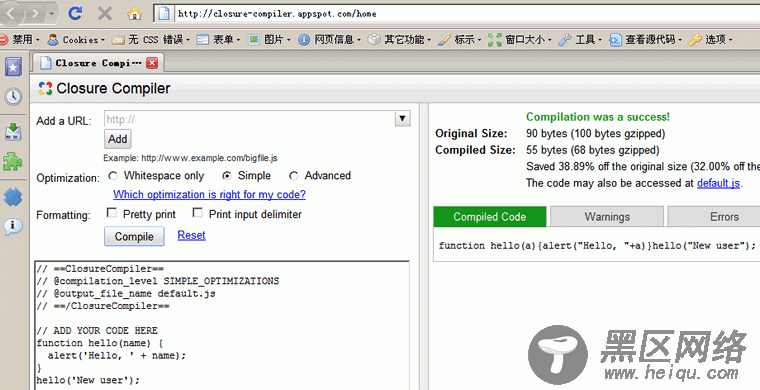Click the '55 bytes (68 bytes gzipped)' value
This screenshot has width=760, height=390.
(x=593, y=150)
